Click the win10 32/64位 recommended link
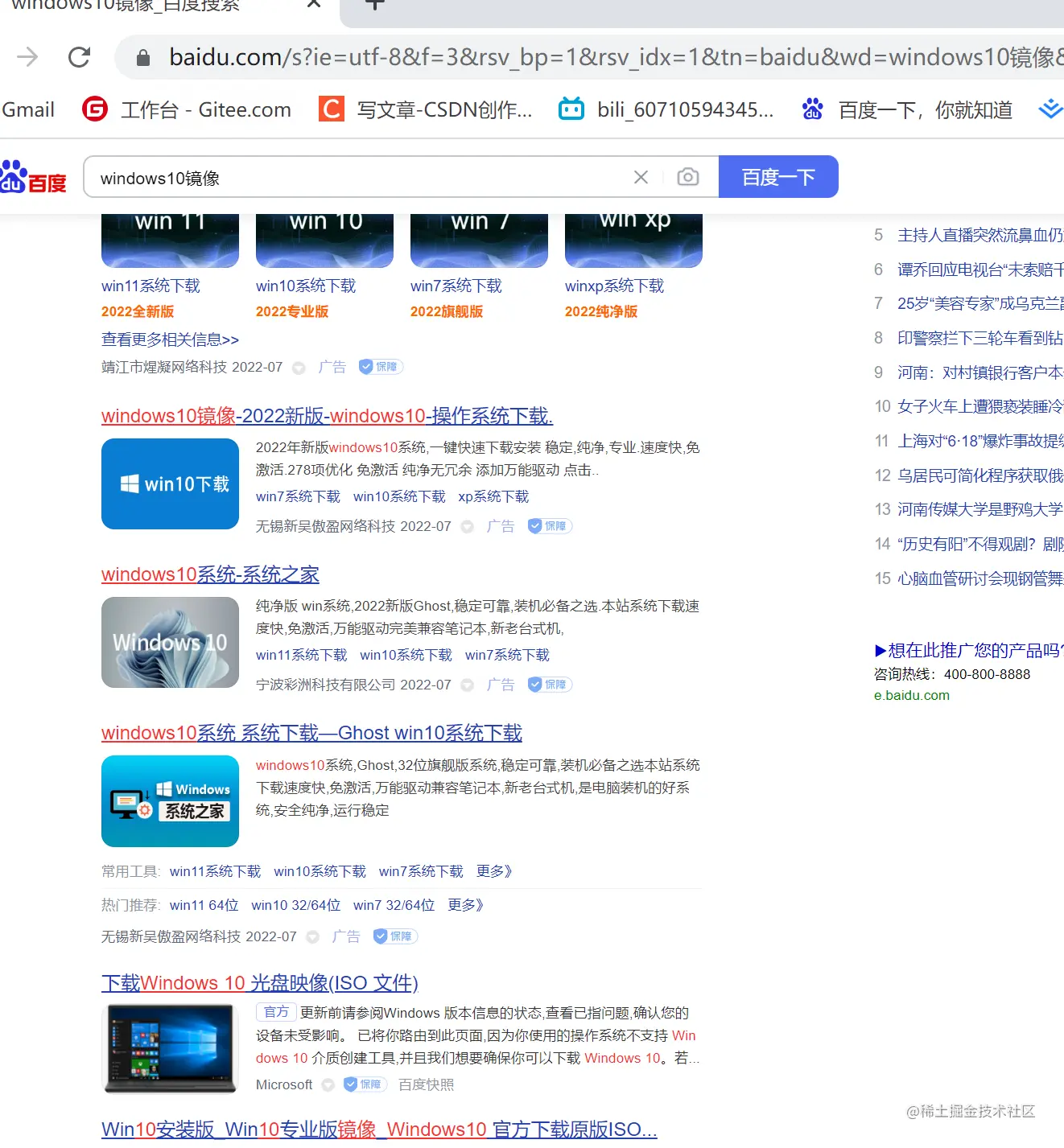 pyautogui.click(x=295, y=905)
